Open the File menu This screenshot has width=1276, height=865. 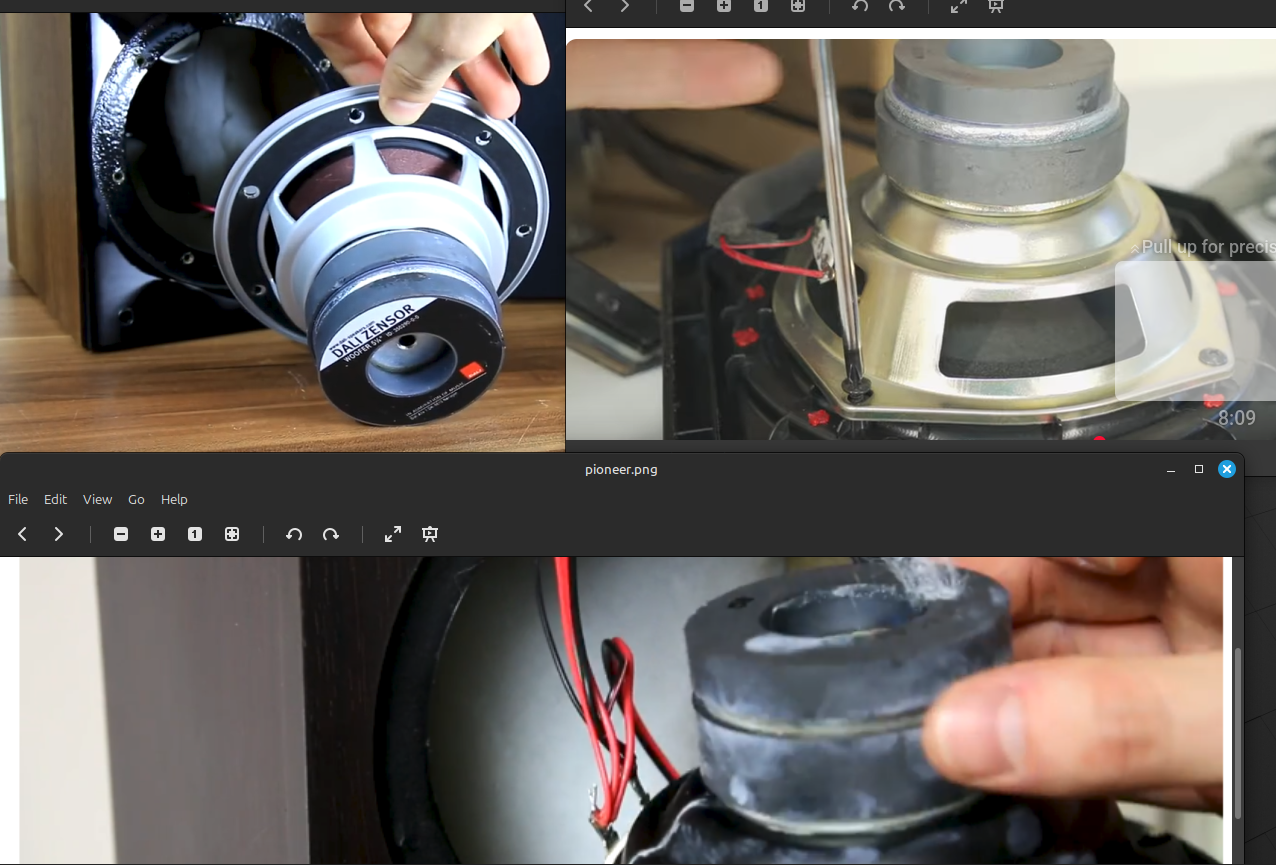tap(18, 499)
